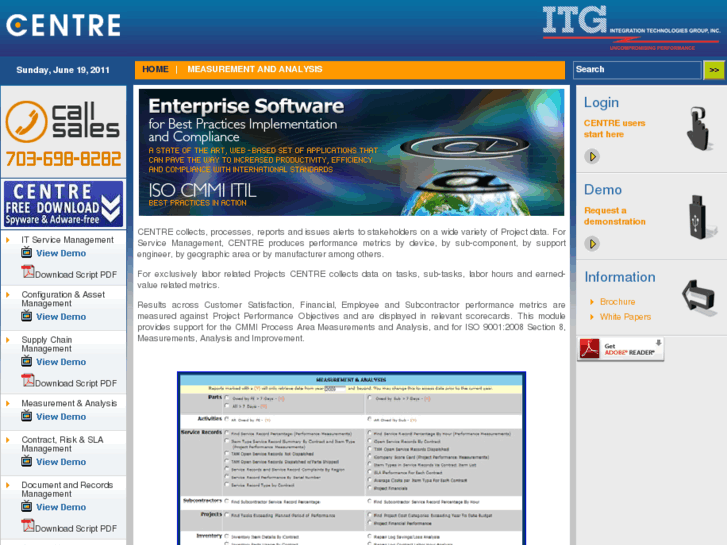Open Contract, Risk & SLA Management item
The width and height of the screenshot is (727, 545).
tap(63, 444)
